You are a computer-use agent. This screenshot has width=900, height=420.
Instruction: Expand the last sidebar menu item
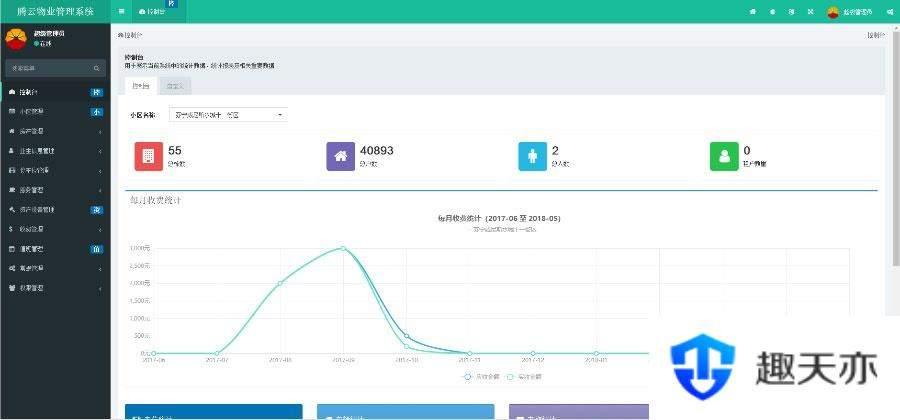click(55, 288)
